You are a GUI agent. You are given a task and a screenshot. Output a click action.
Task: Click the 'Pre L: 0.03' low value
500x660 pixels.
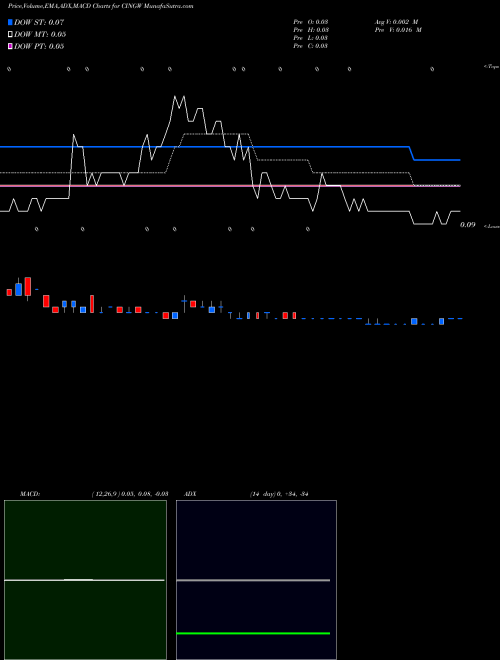pos(311,38)
